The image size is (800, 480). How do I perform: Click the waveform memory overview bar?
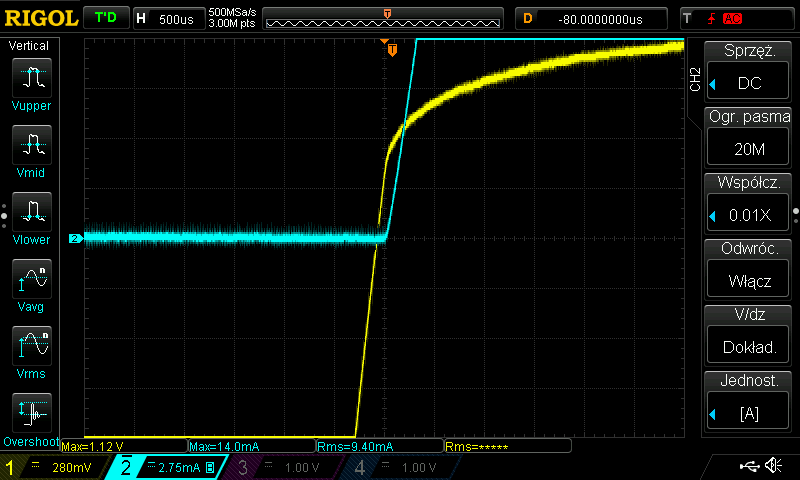point(383,19)
